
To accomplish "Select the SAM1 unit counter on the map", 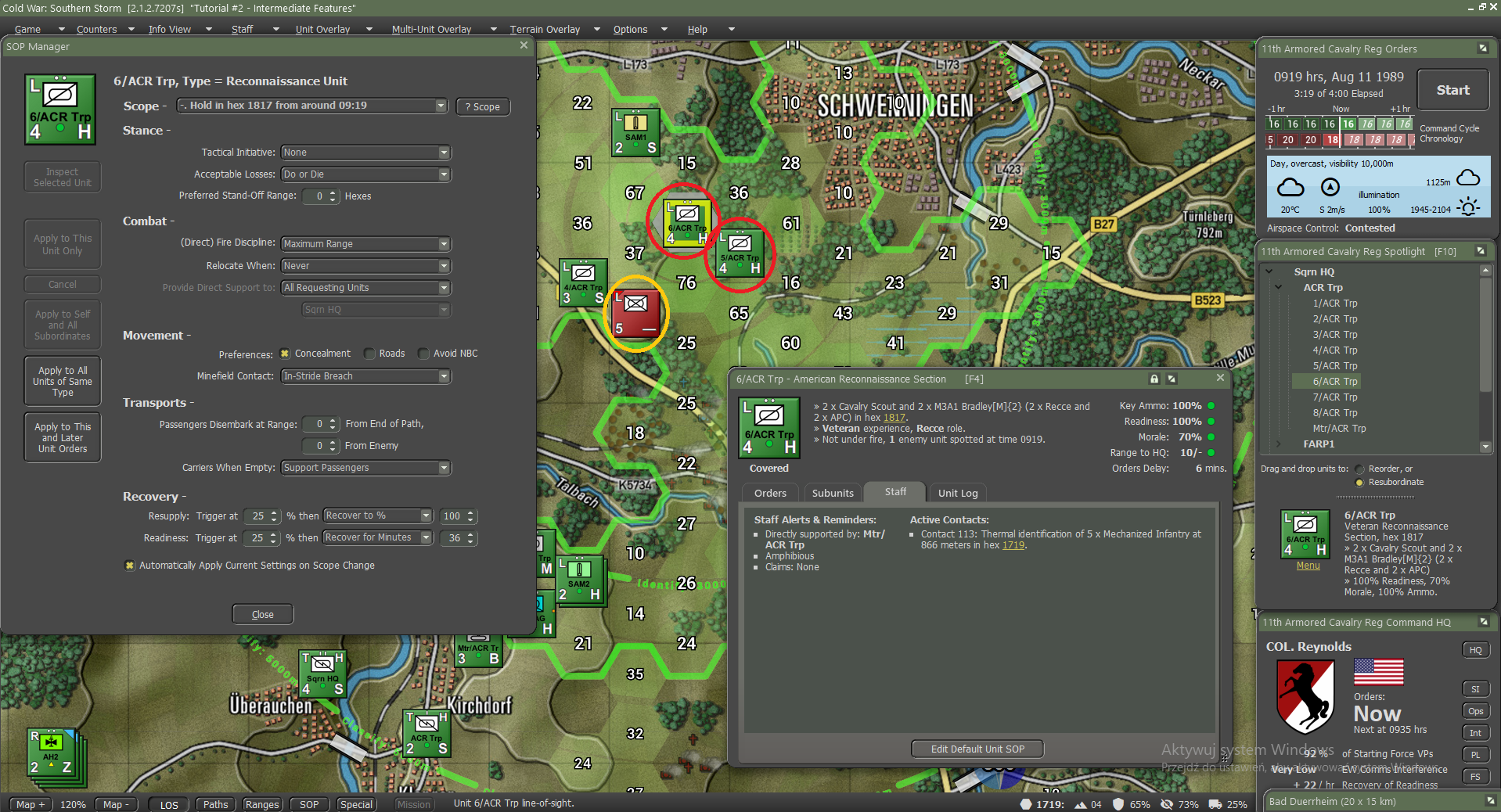I will point(635,132).
